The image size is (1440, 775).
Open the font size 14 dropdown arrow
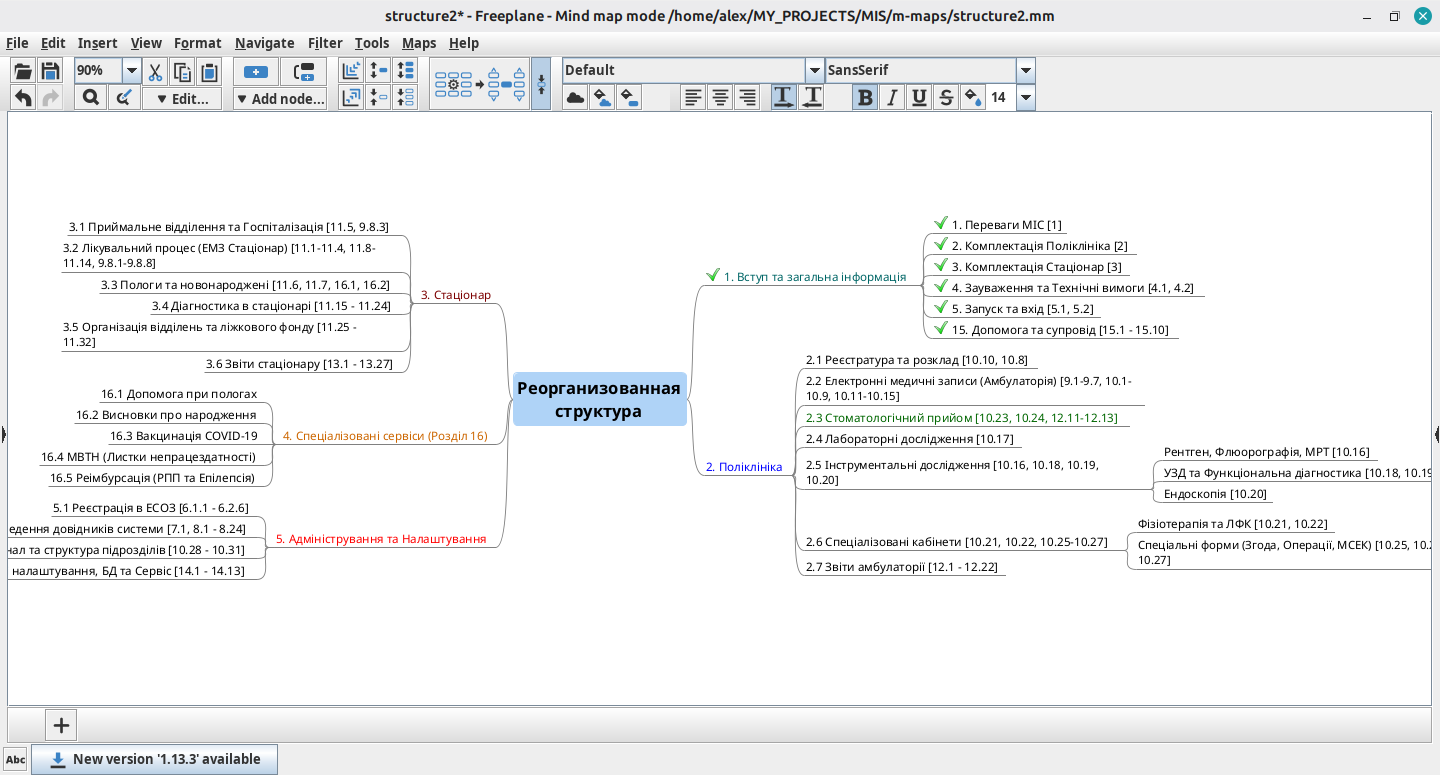click(1025, 97)
